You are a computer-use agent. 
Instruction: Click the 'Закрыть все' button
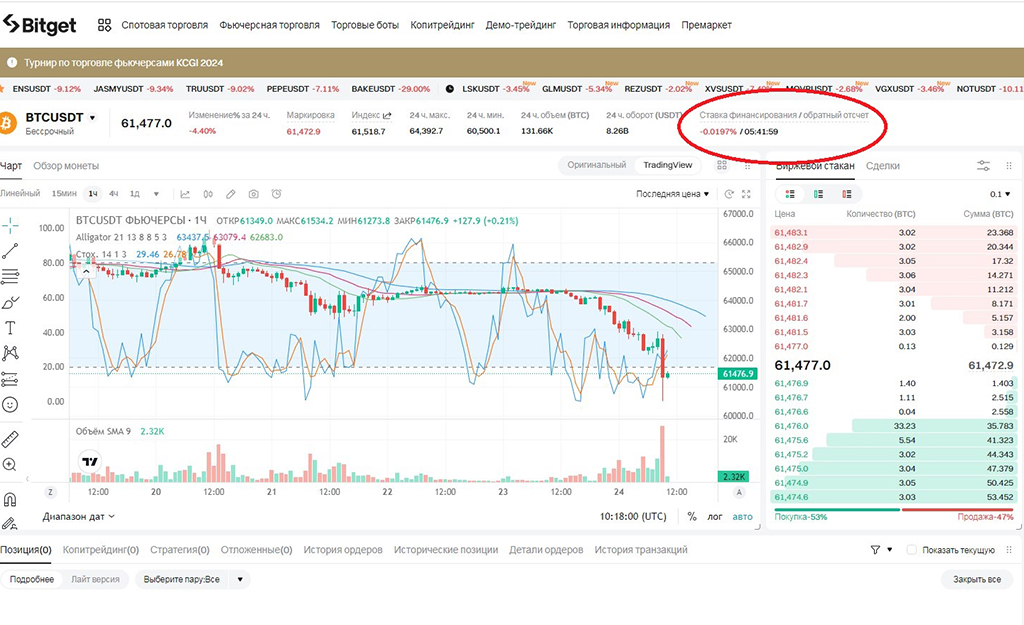(976, 579)
